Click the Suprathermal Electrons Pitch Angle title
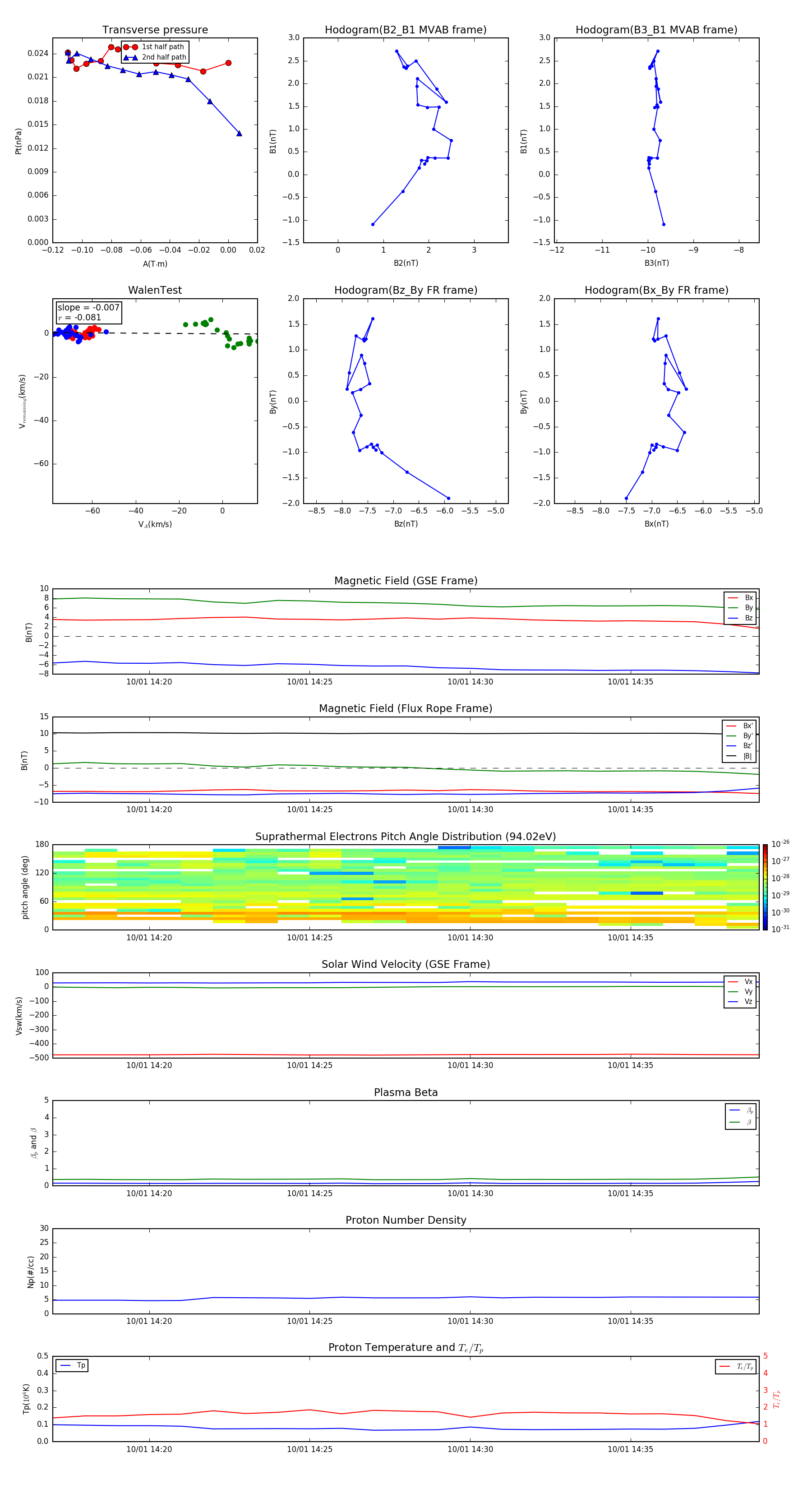 (x=406, y=837)
